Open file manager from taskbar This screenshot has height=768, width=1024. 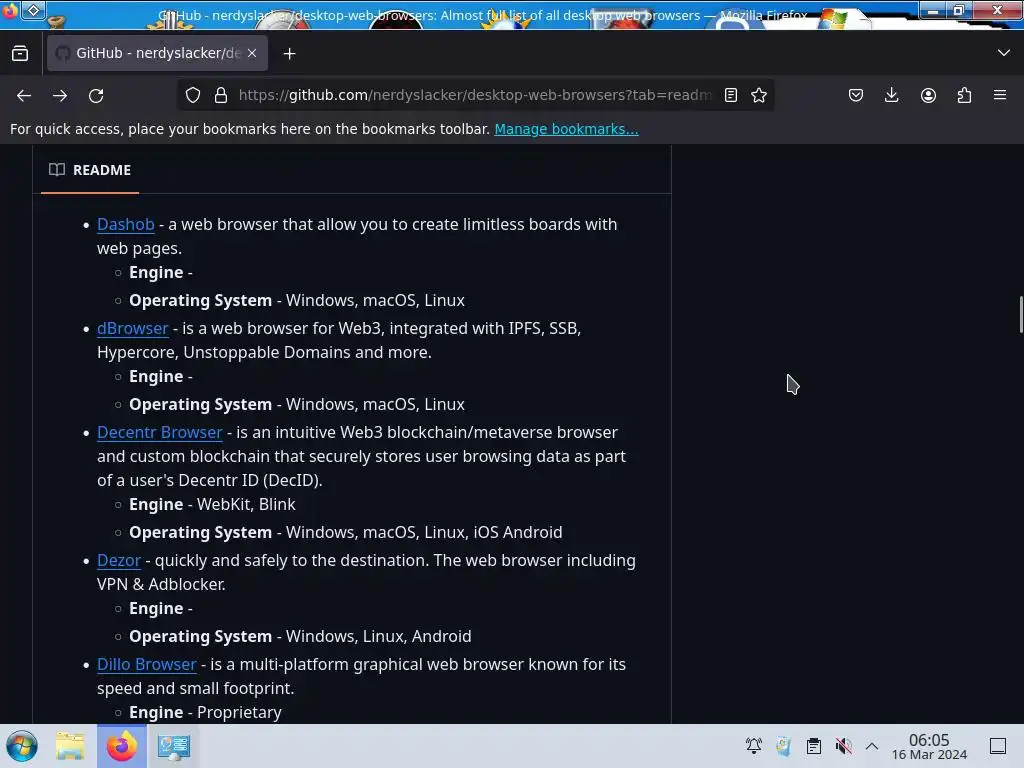click(x=70, y=746)
